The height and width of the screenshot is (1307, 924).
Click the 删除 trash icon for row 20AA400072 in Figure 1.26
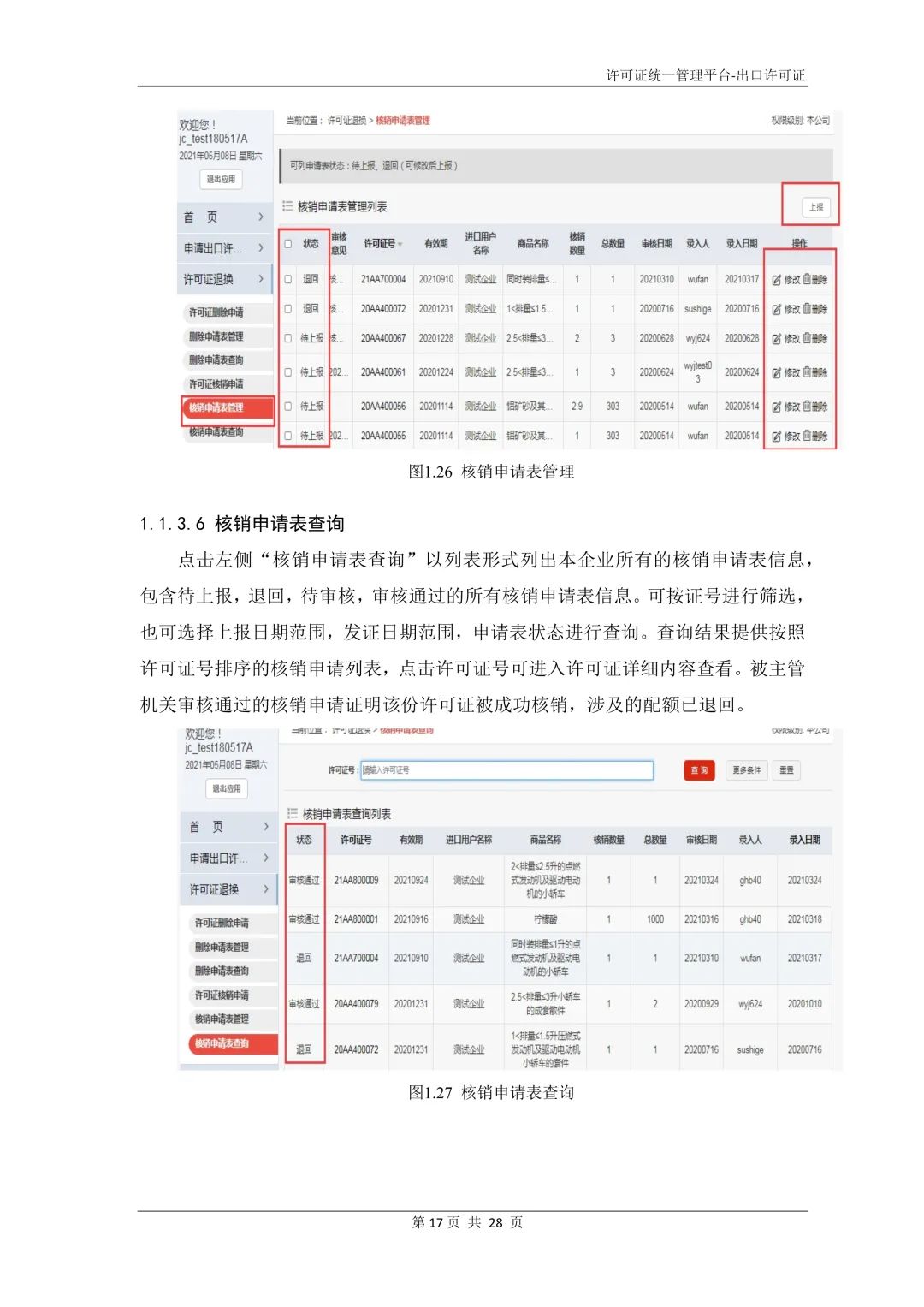pos(807,309)
